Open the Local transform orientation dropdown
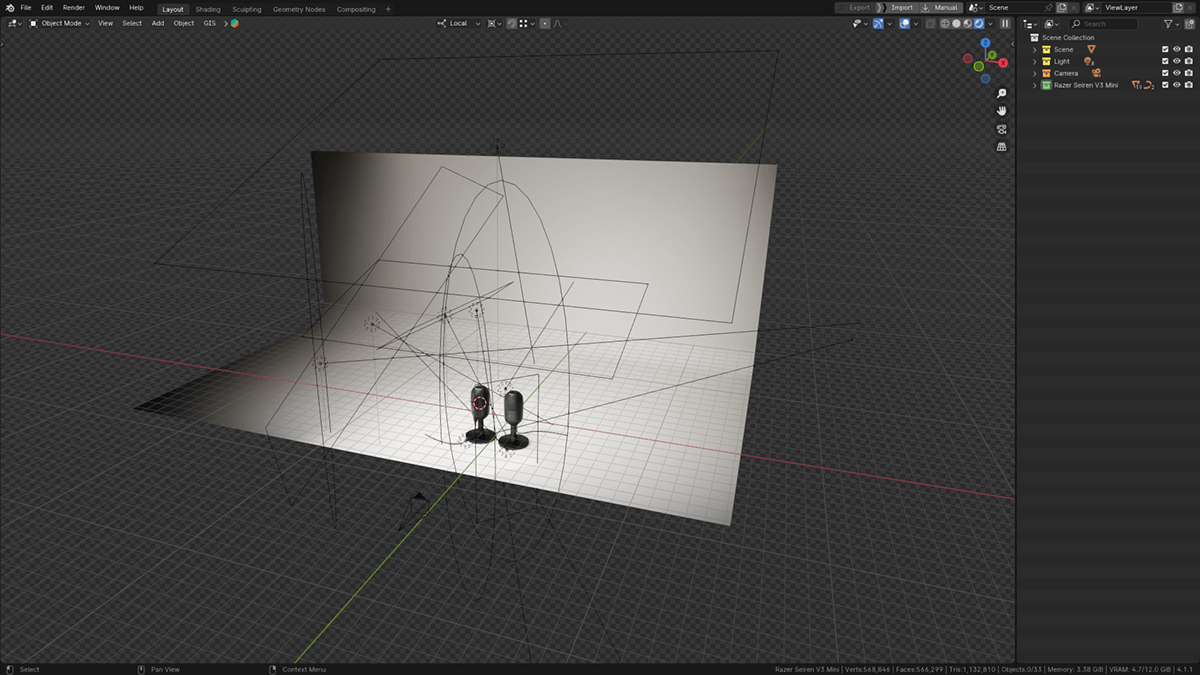The height and width of the screenshot is (675, 1200). (459, 23)
